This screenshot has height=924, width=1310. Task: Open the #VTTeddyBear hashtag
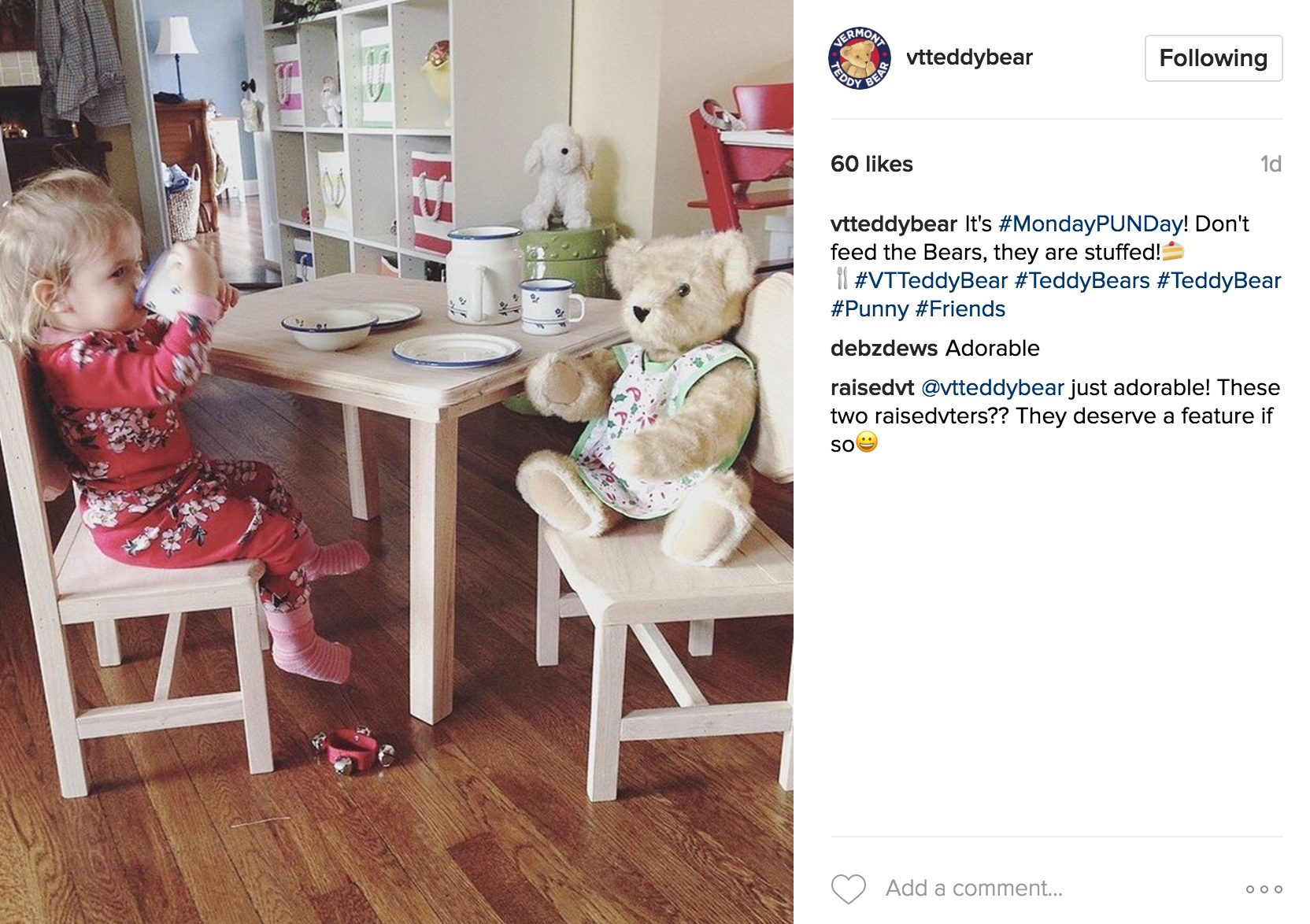click(x=931, y=281)
